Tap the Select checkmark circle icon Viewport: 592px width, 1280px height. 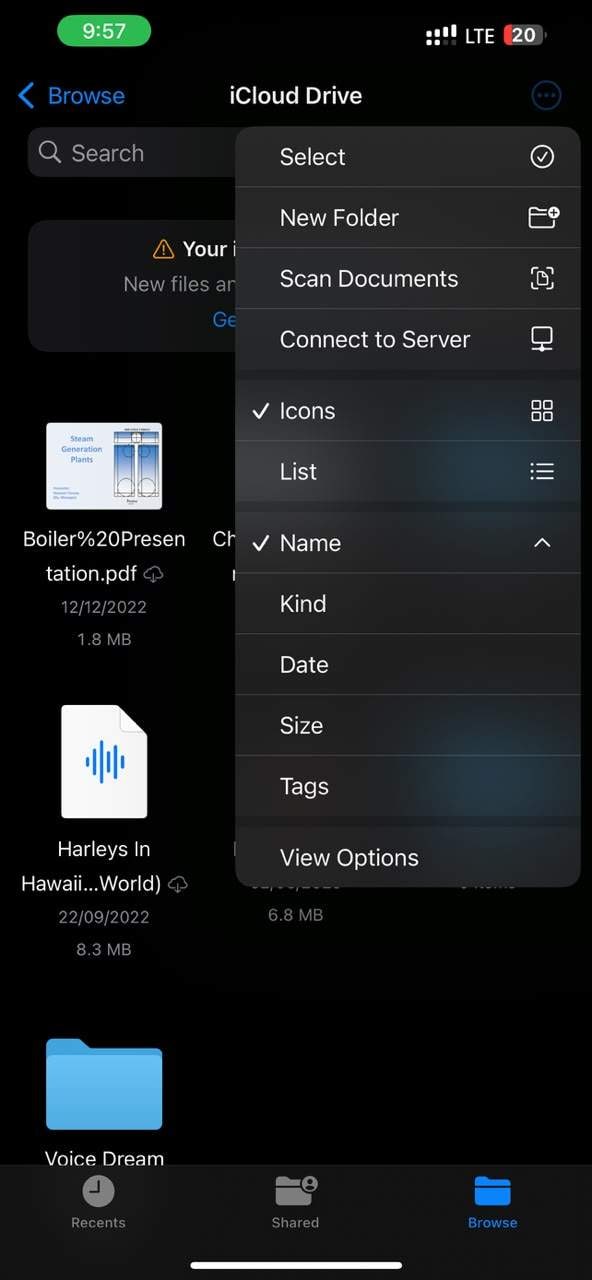click(542, 157)
